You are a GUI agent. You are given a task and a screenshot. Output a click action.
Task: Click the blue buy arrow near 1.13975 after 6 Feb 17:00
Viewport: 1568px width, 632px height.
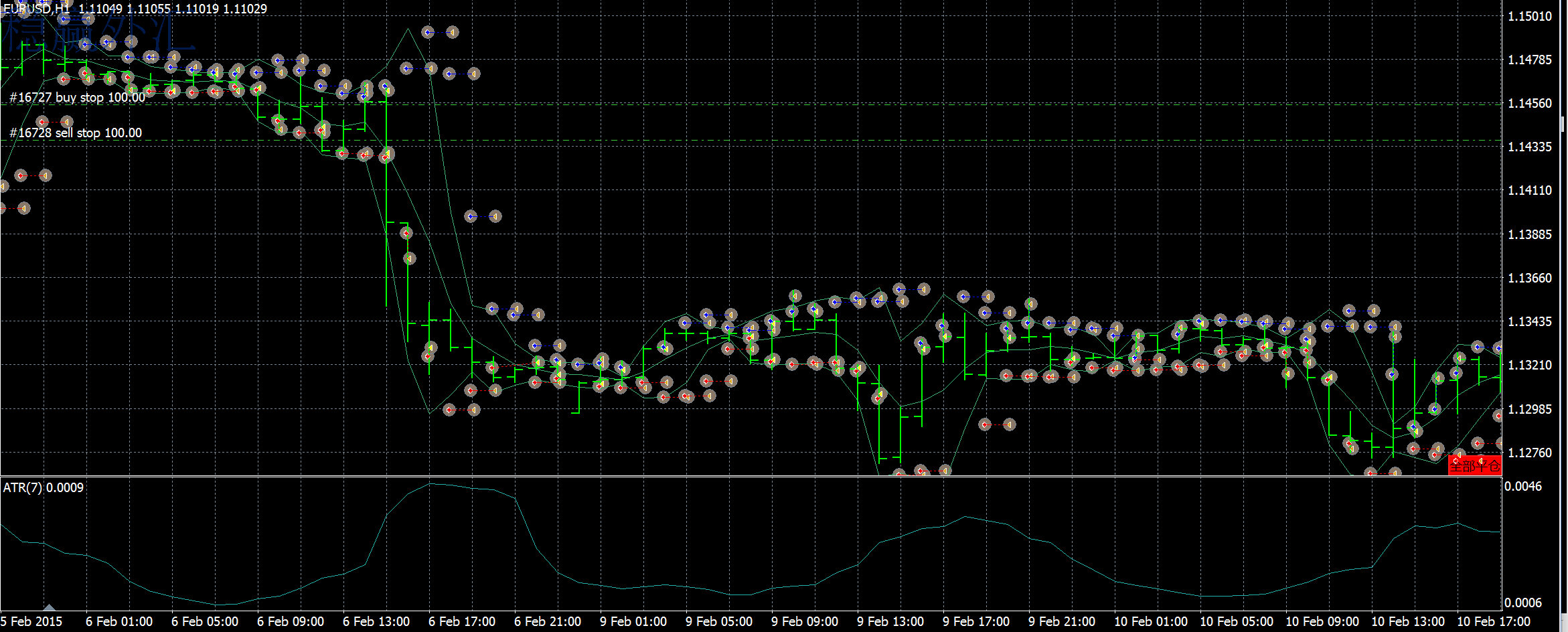coord(471,216)
